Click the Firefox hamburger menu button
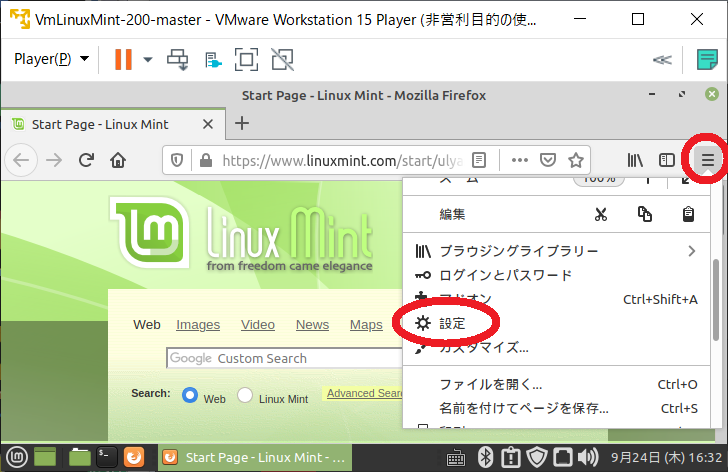Image resolution: width=728 pixels, height=472 pixels. coord(708,161)
